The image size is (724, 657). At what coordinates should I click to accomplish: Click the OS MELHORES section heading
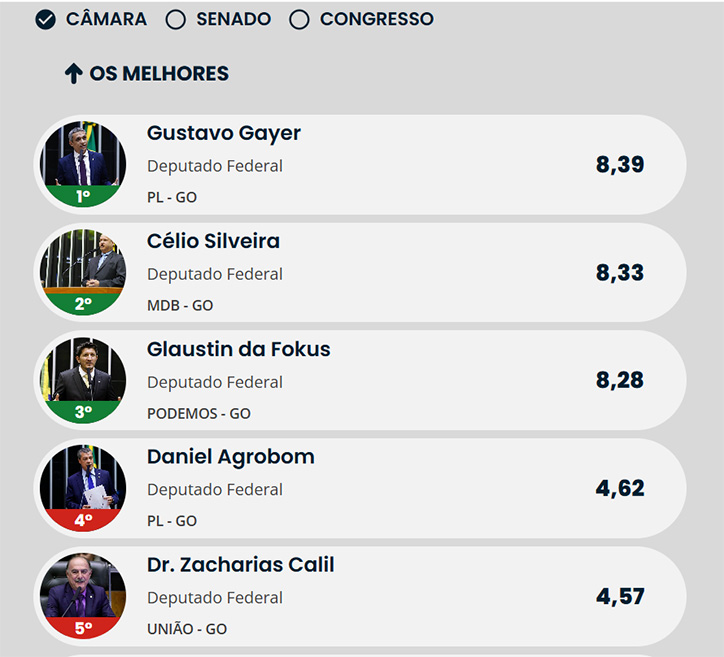point(159,74)
